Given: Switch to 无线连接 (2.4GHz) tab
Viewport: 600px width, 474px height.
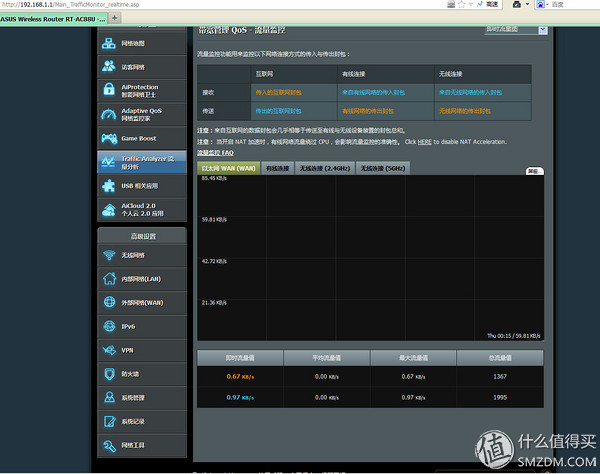Looking at the screenshot, I should [x=324, y=168].
